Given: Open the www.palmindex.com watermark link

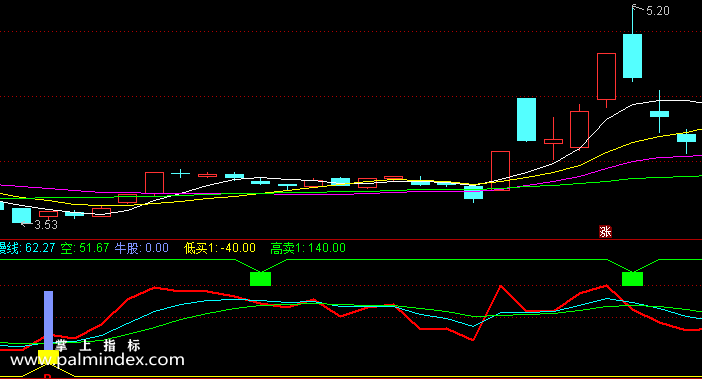Looking at the screenshot, I should pyautogui.click(x=97, y=360).
